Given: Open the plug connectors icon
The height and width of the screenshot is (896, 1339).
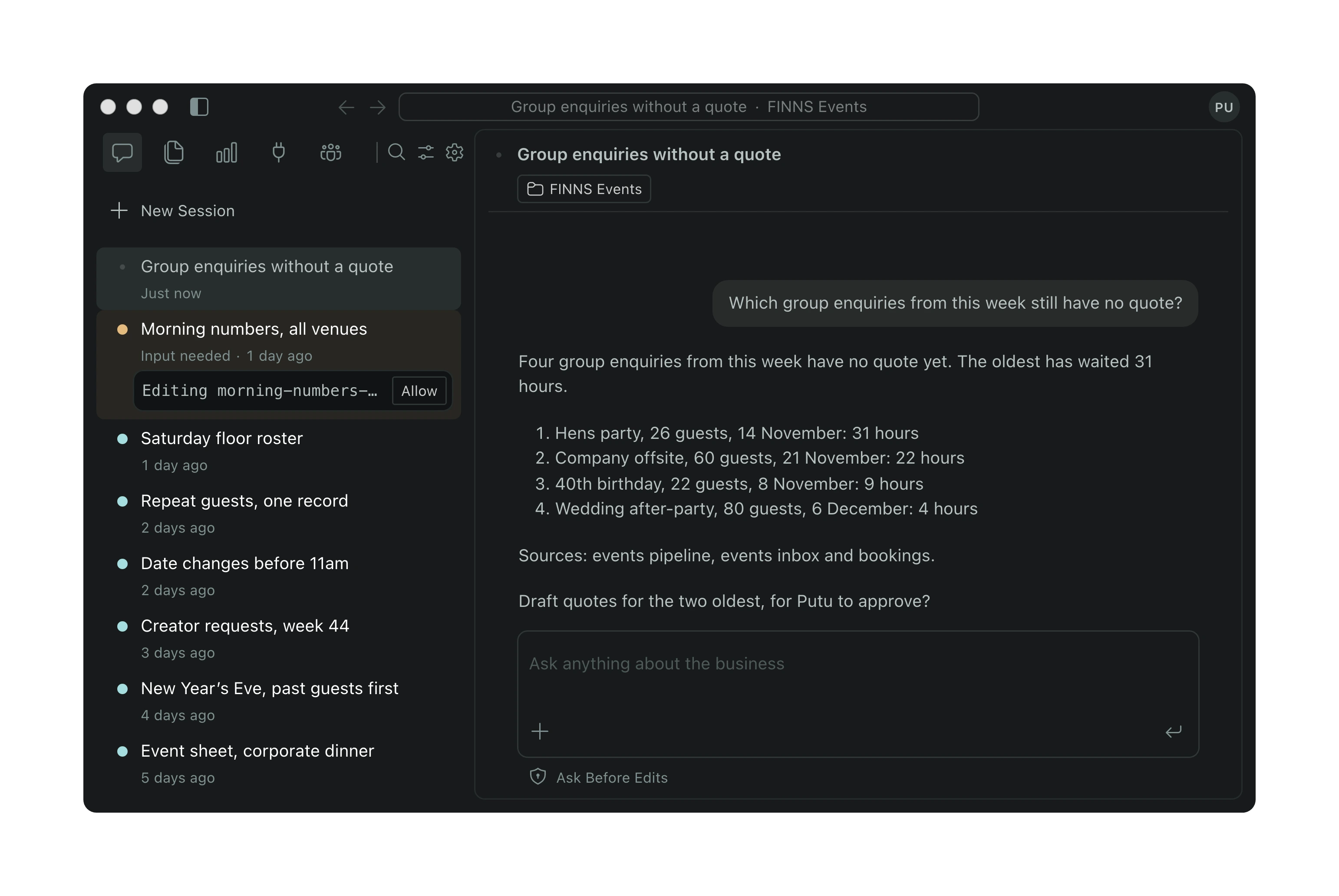Looking at the screenshot, I should click(278, 152).
